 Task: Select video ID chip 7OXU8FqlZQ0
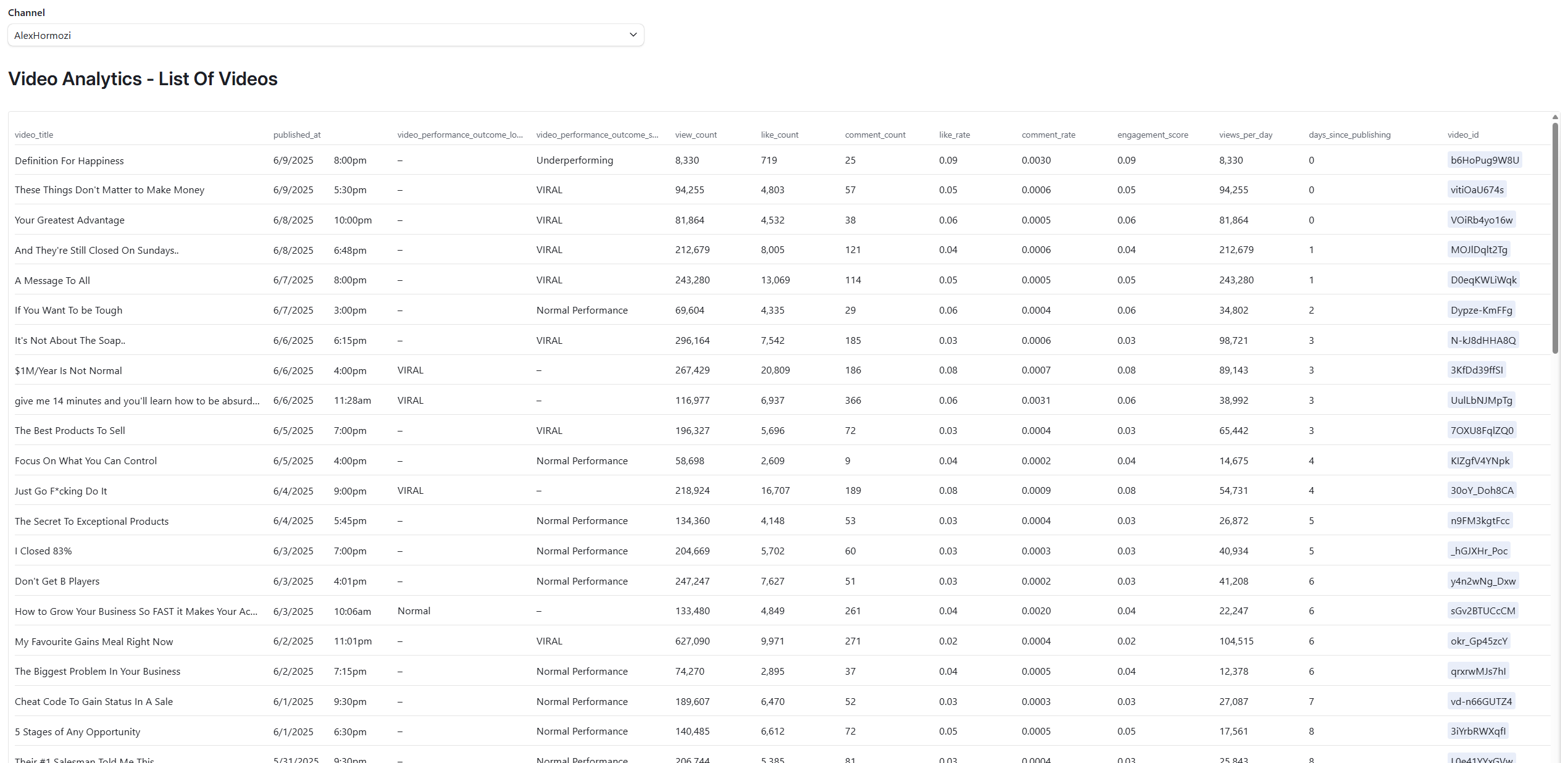1482,430
